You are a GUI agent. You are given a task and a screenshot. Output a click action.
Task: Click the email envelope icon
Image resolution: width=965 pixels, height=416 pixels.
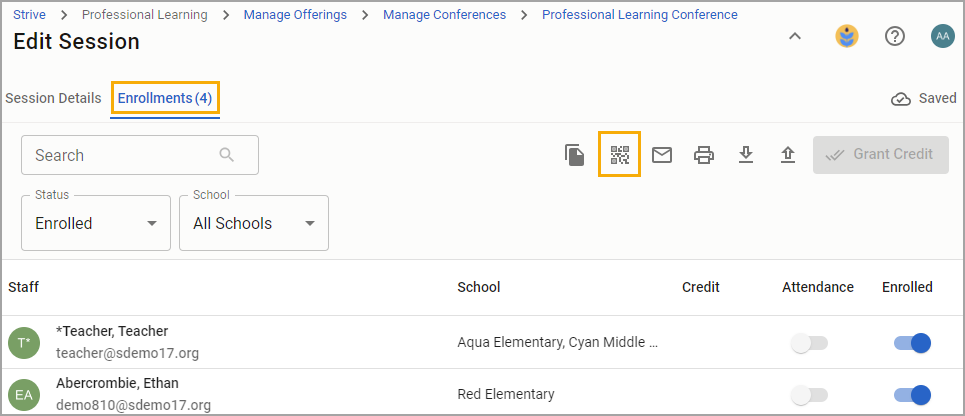coord(662,155)
